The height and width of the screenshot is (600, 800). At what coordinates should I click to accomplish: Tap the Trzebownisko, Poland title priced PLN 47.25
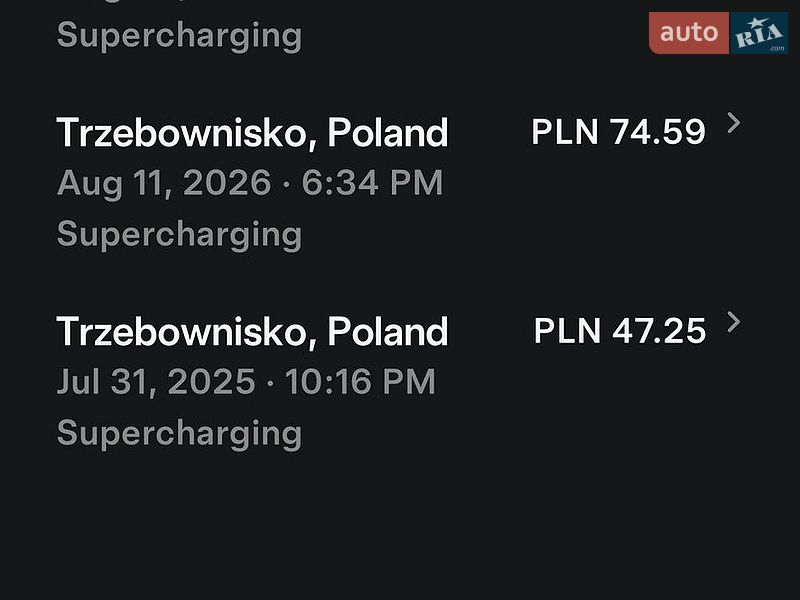[x=252, y=332]
